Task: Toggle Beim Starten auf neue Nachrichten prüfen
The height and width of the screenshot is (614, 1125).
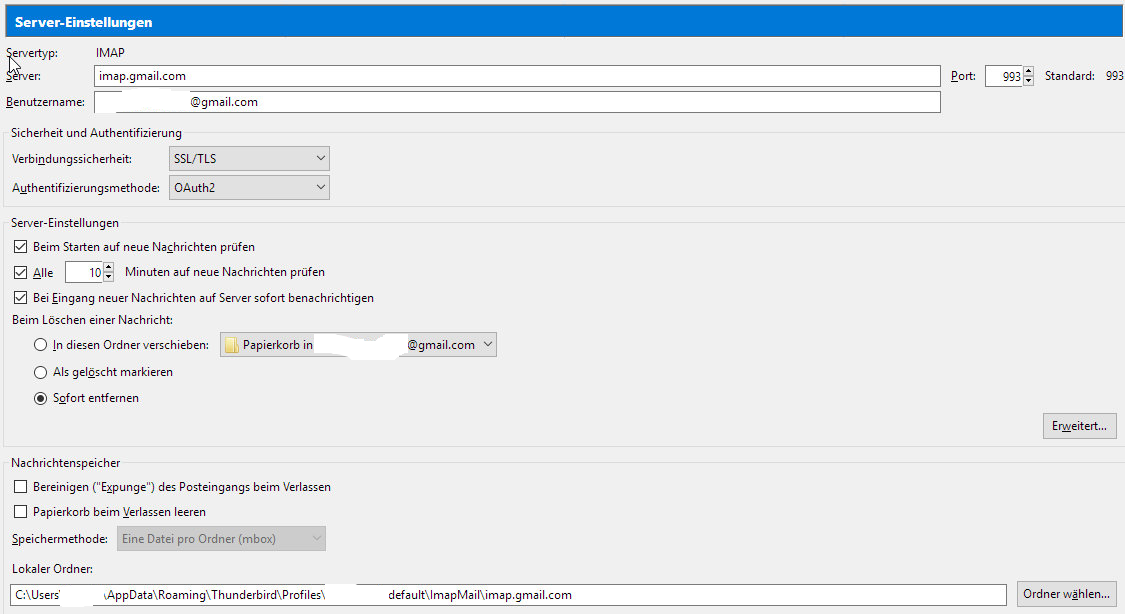Action: pyautogui.click(x=21, y=247)
